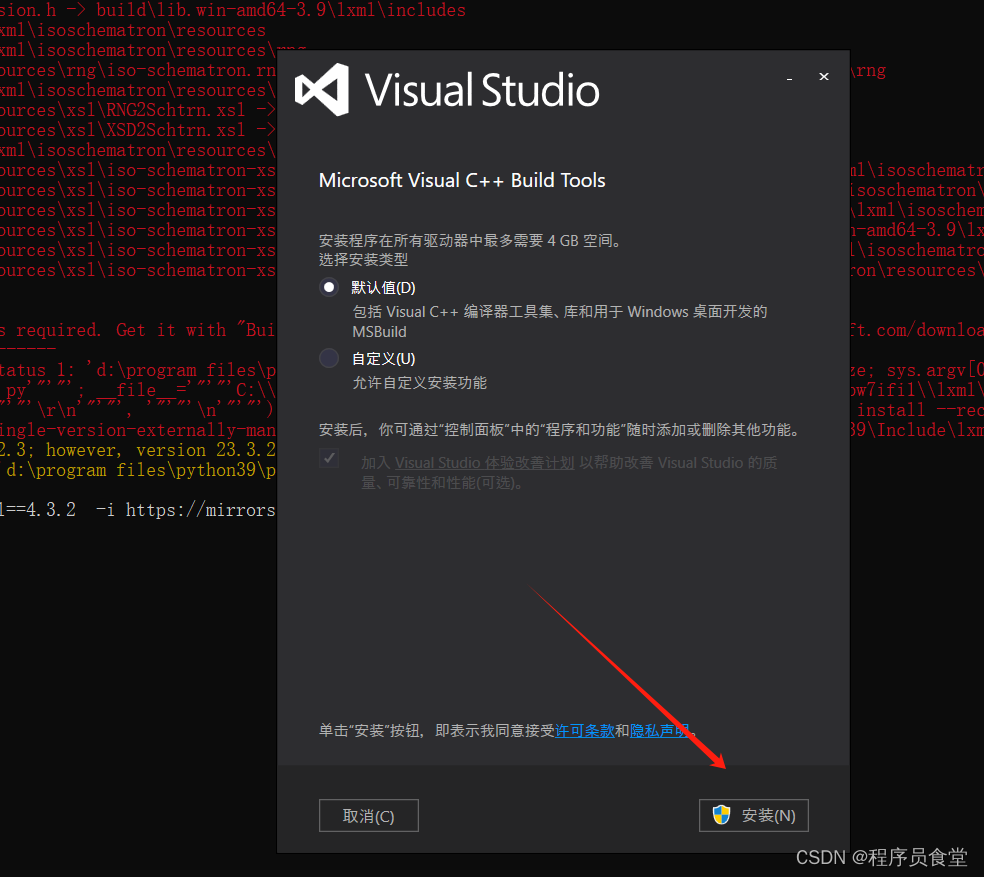The height and width of the screenshot is (877, 984).
Task: Click the 安装(N) install button
Action: point(754,815)
